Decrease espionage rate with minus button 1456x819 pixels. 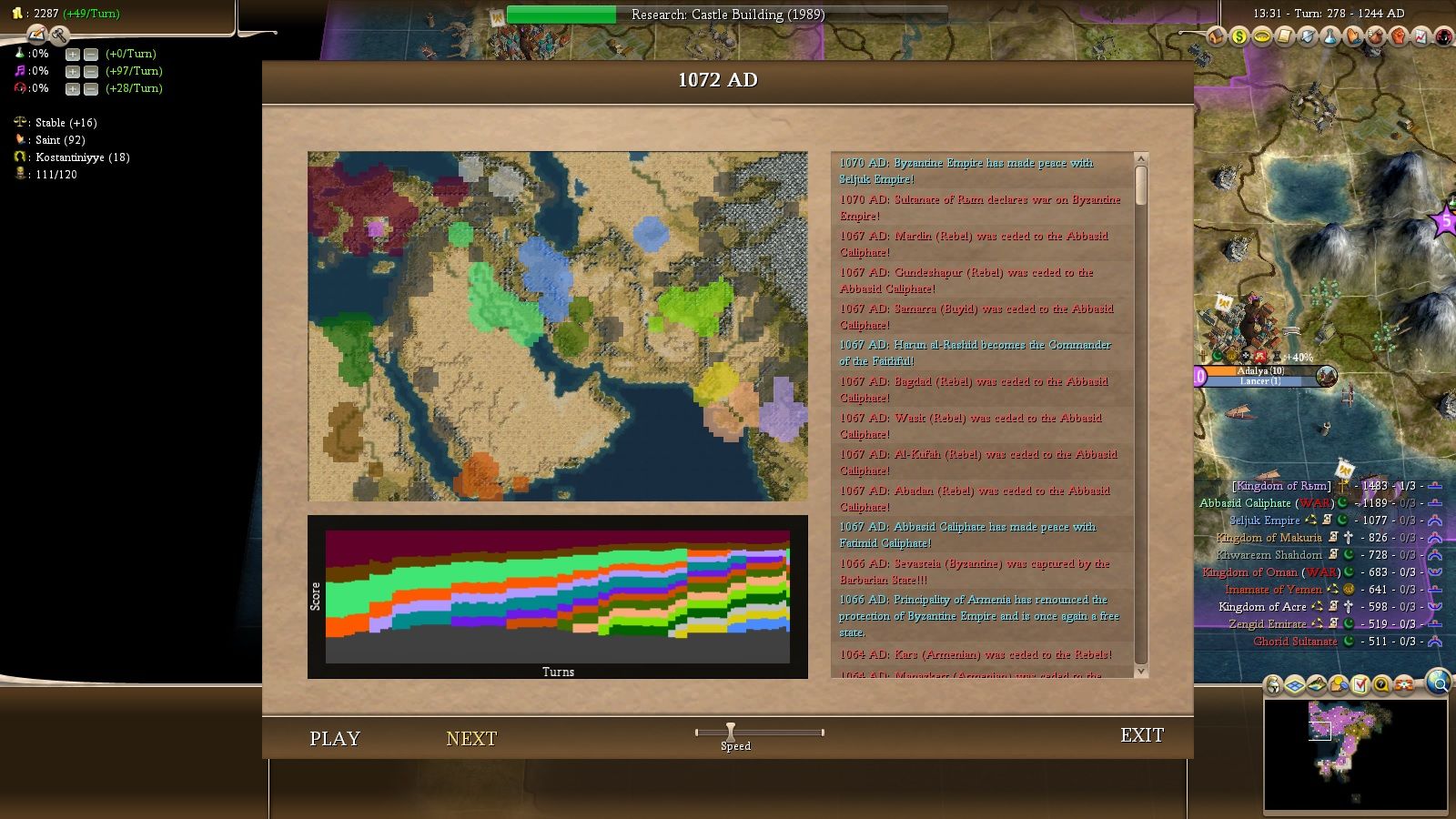(91, 88)
